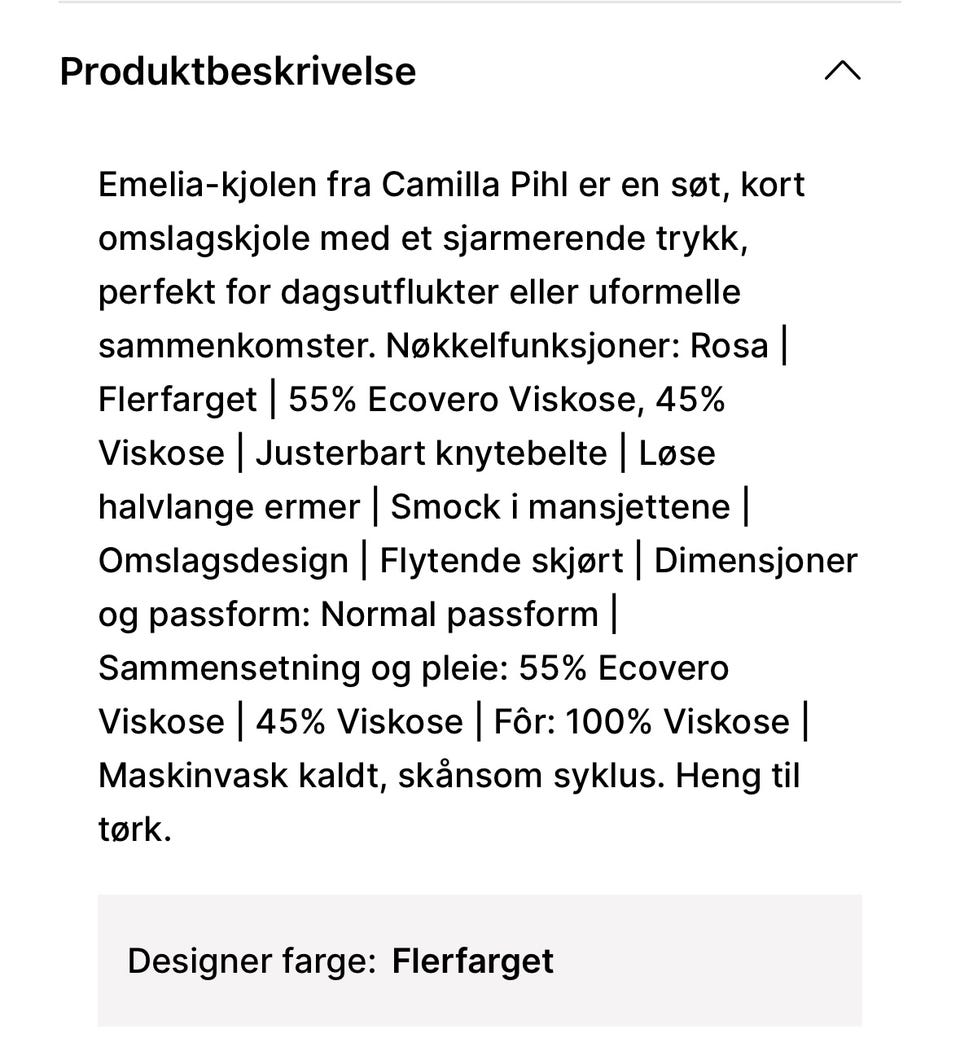The height and width of the screenshot is (1042, 960).
Task: Click 'Maskinvask kaldt, skånsom syklus' care instruction
Action: [x=380, y=775]
